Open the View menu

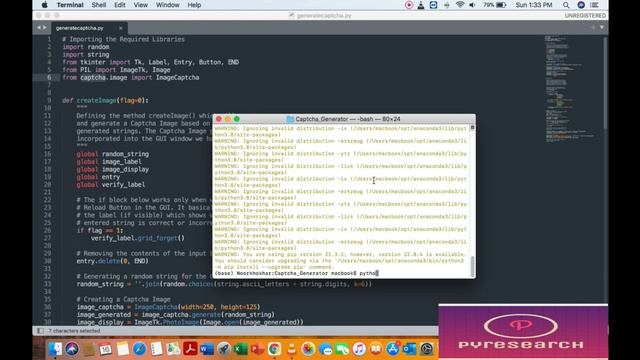[x=140, y=5]
